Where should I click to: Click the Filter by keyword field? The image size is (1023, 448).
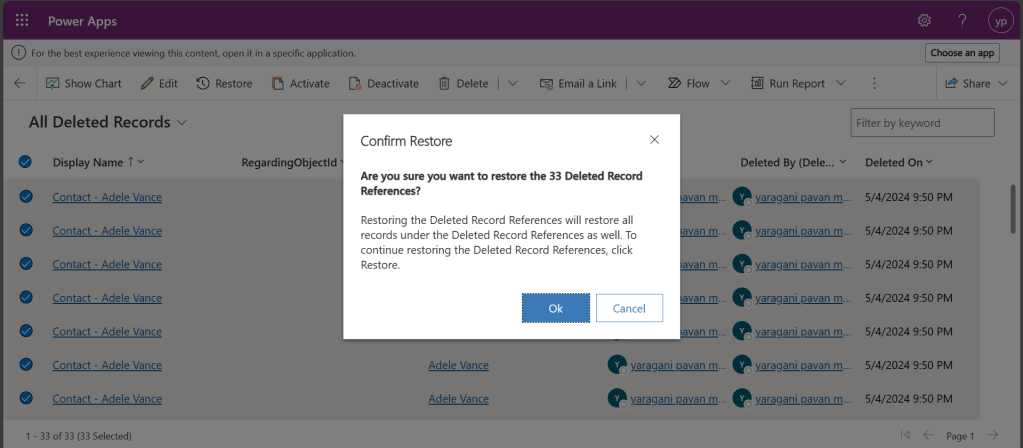[x=921, y=123]
